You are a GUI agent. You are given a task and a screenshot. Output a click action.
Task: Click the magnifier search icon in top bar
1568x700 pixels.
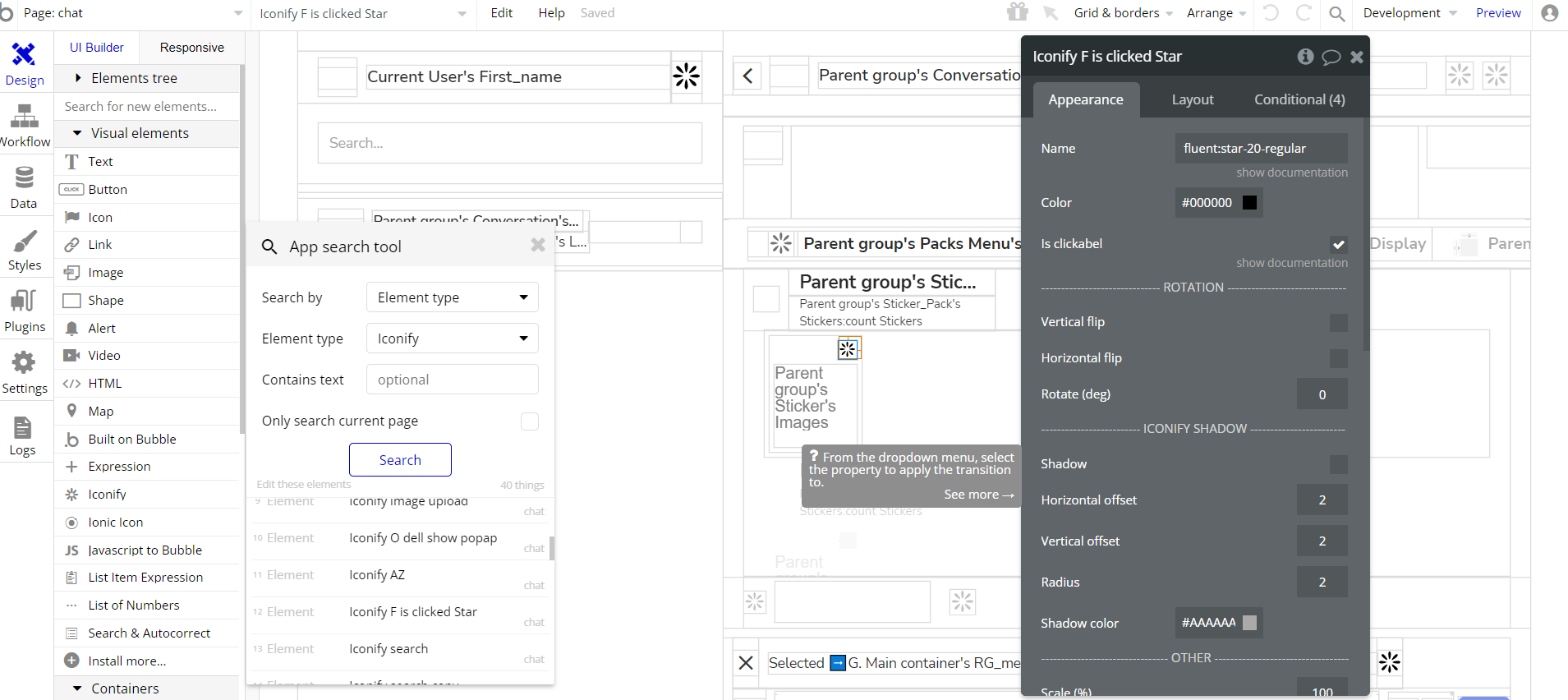tap(1337, 13)
